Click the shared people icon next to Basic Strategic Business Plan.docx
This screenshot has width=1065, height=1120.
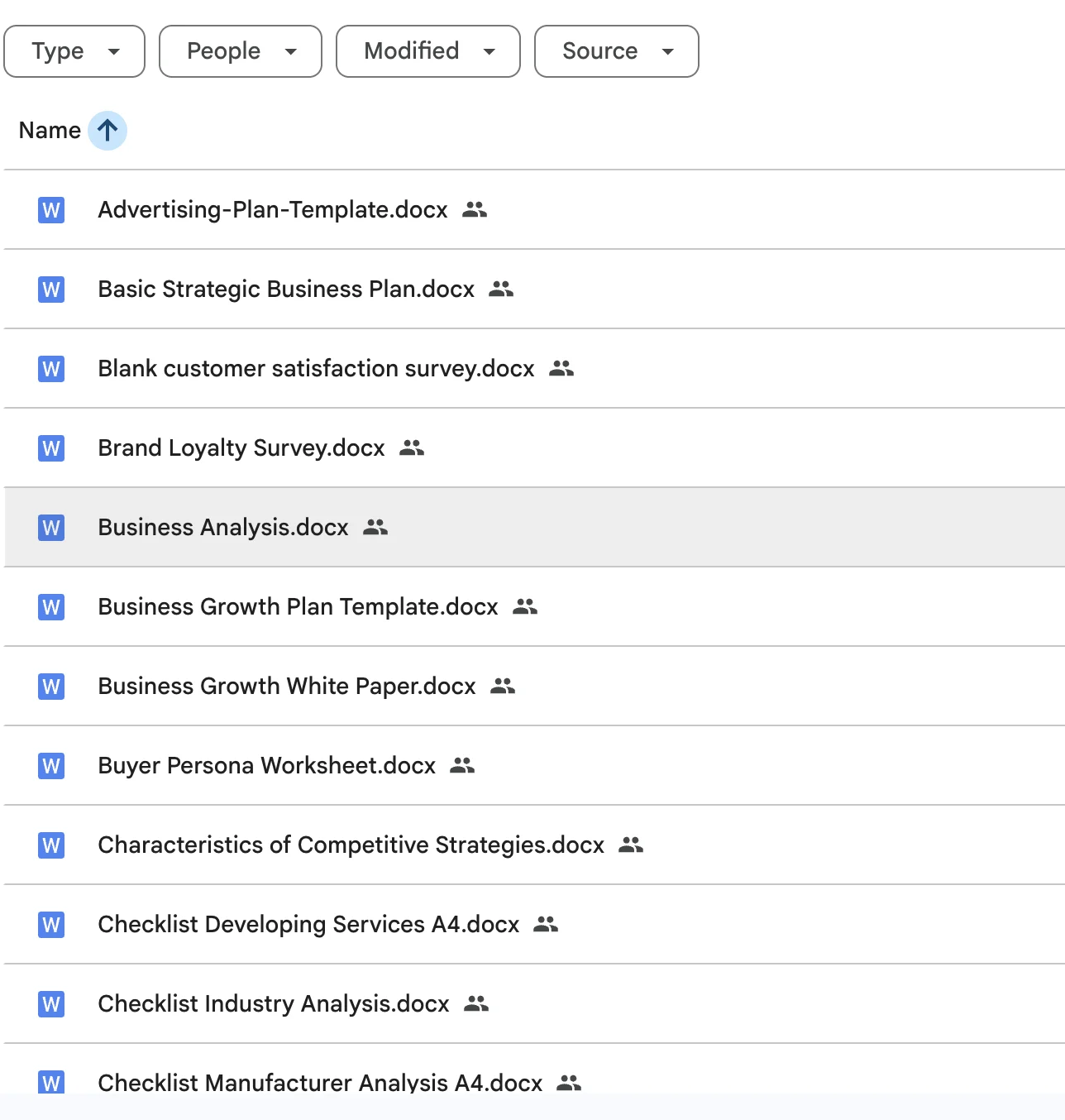point(501,290)
